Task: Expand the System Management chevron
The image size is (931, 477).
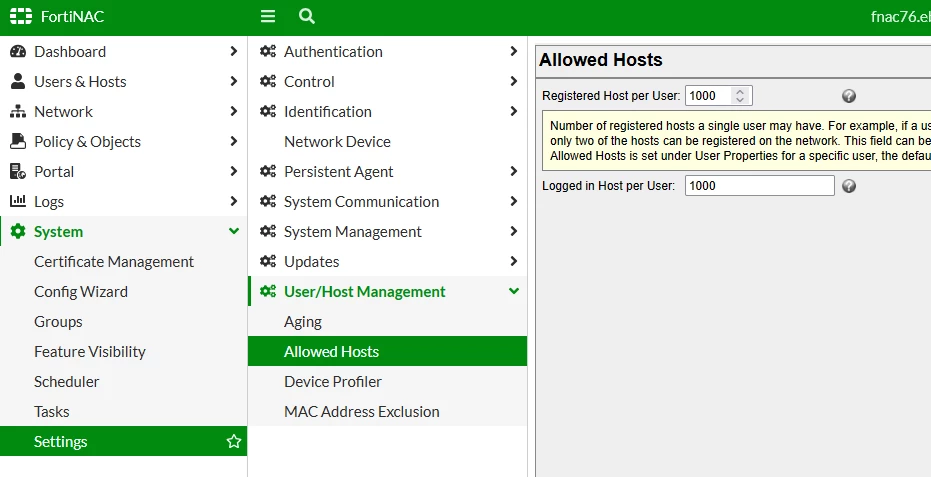Action: [x=514, y=232]
